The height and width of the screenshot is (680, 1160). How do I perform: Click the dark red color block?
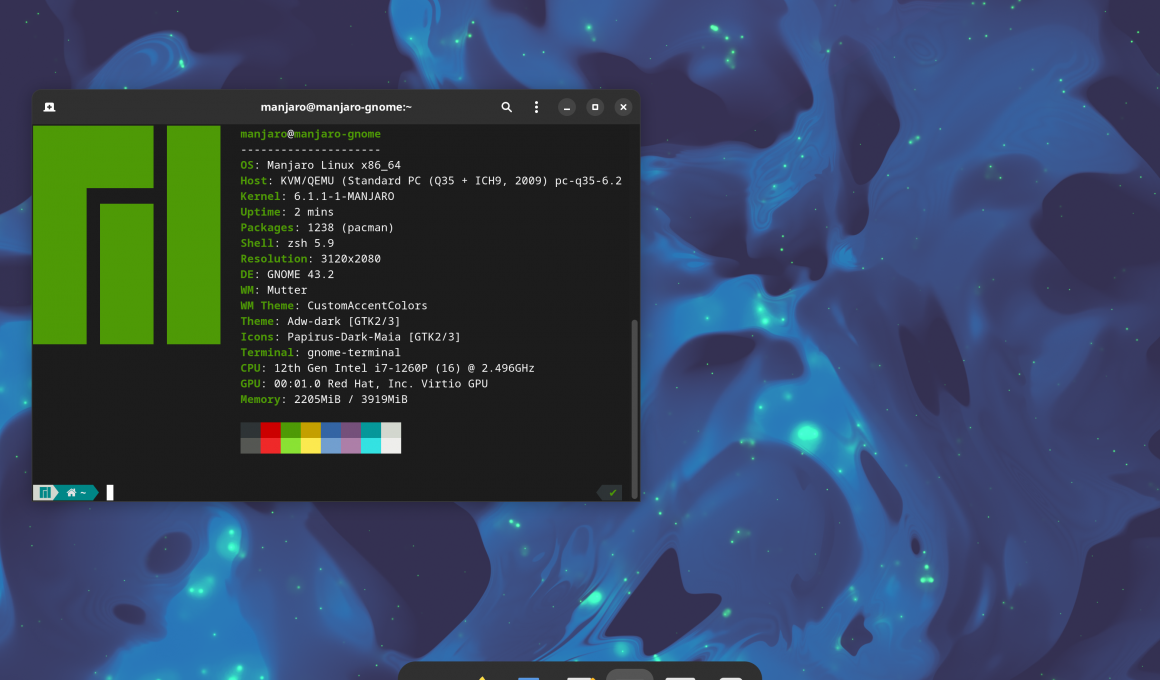[x=271, y=430]
